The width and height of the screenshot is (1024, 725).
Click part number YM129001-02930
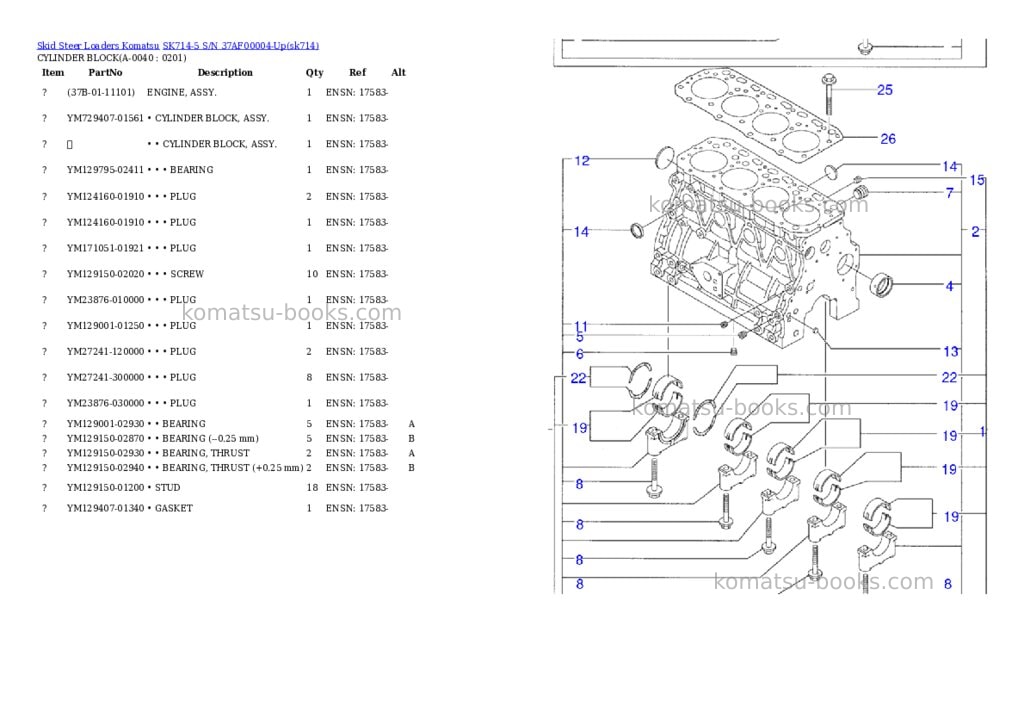coord(105,424)
